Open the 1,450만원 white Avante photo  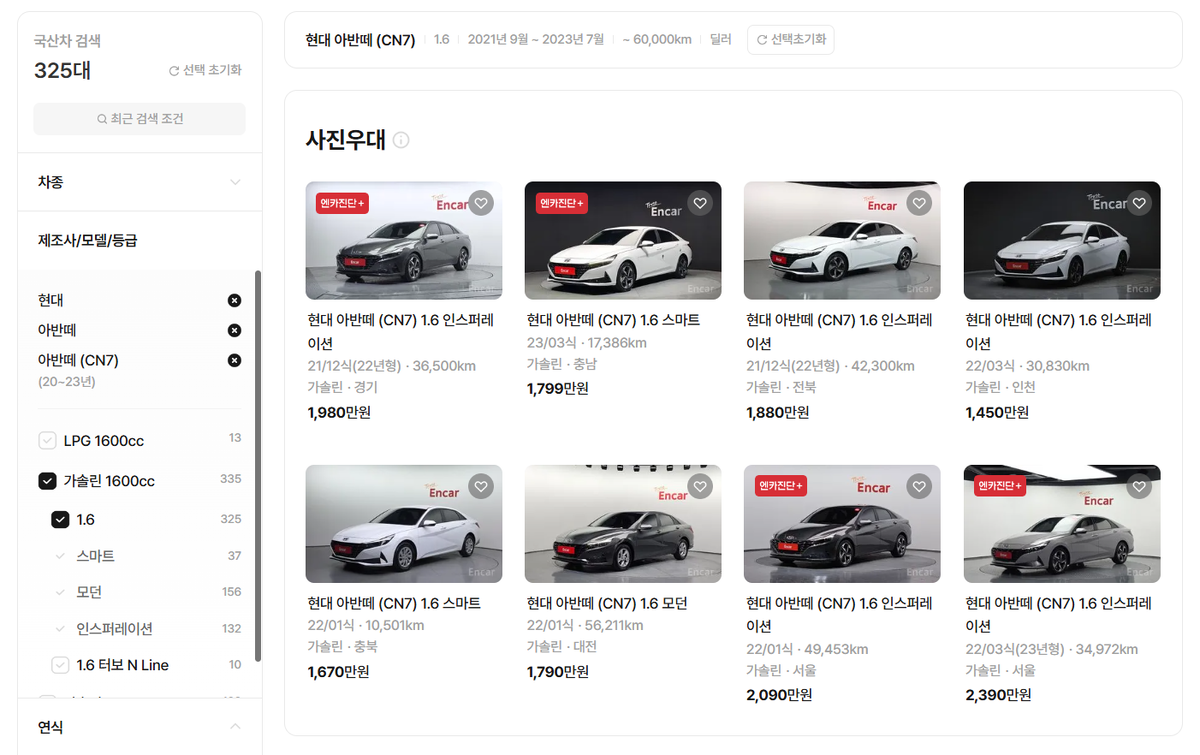[1062, 240]
